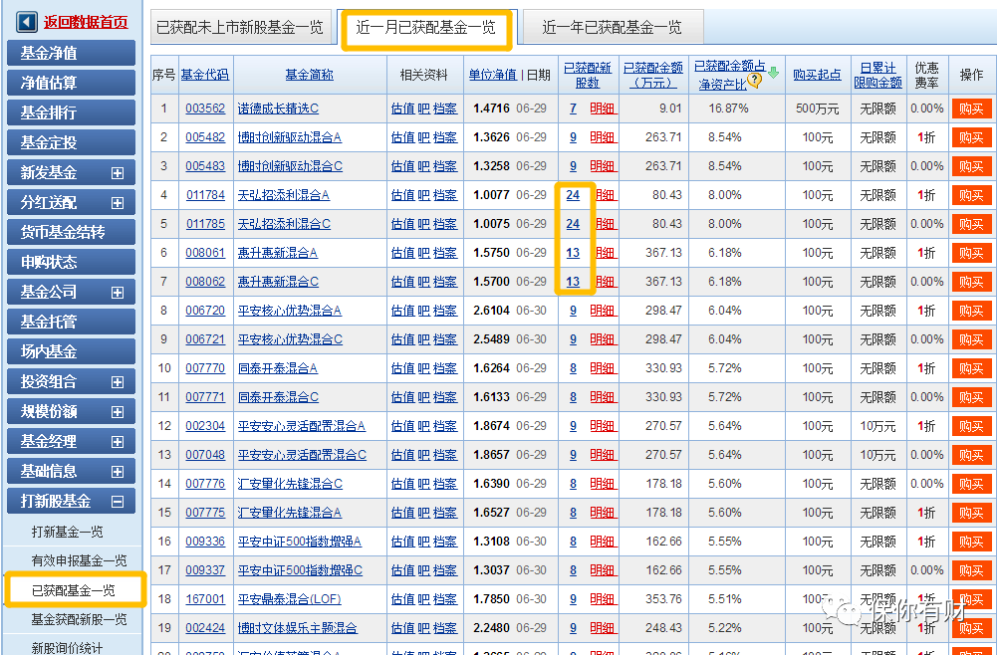Open 档案 link for 同泰开泰混合A

445,369
